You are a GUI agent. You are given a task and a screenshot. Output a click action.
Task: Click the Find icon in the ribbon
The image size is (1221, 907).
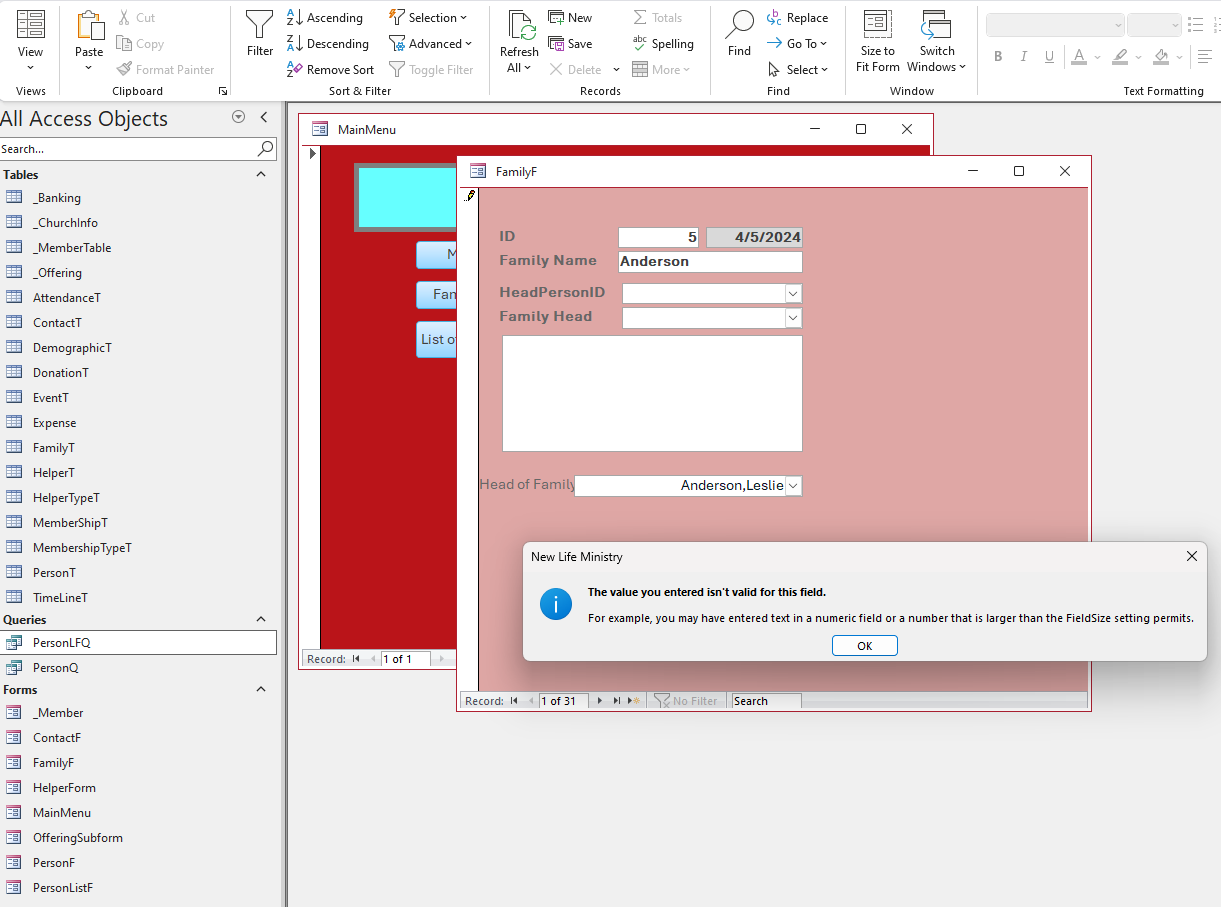tap(739, 30)
